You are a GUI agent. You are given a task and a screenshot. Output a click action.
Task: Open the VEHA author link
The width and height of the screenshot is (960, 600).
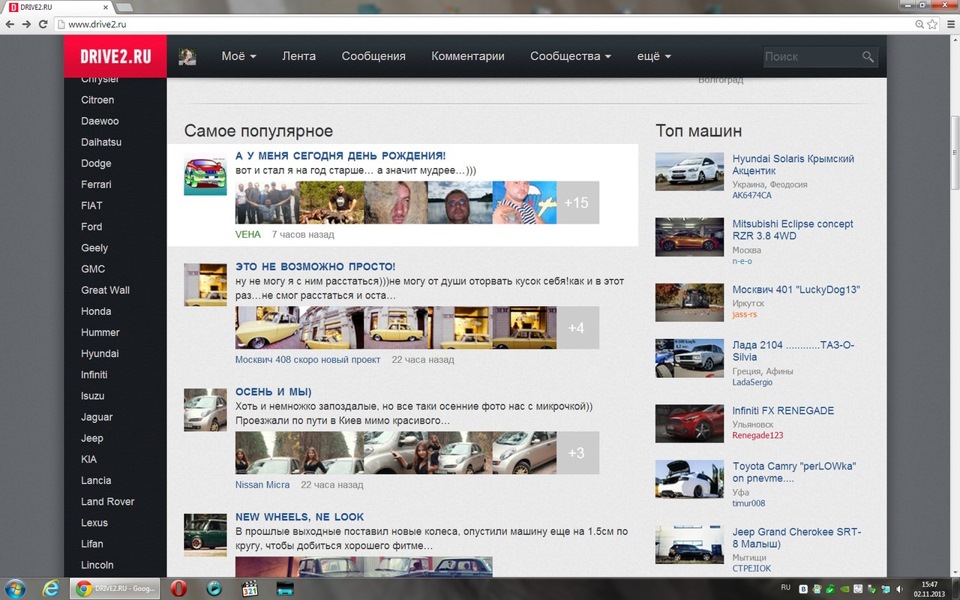248,234
